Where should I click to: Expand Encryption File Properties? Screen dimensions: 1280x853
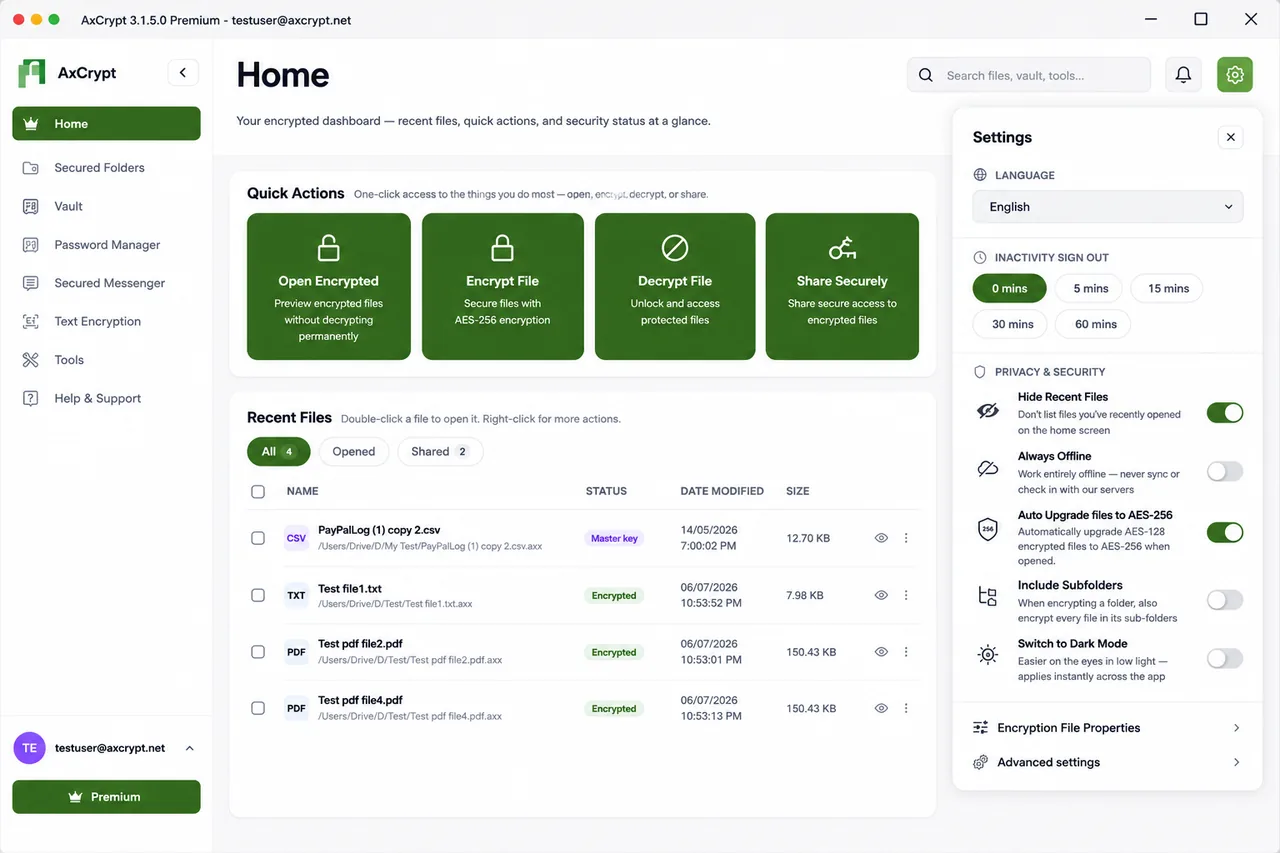tap(1108, 728)
